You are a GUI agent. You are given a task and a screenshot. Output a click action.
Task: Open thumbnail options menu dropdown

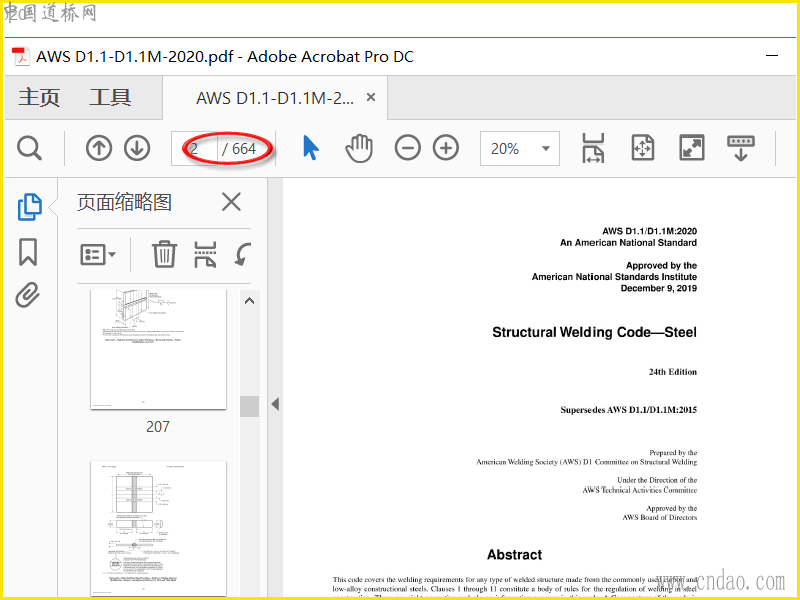tap(97, 254)
